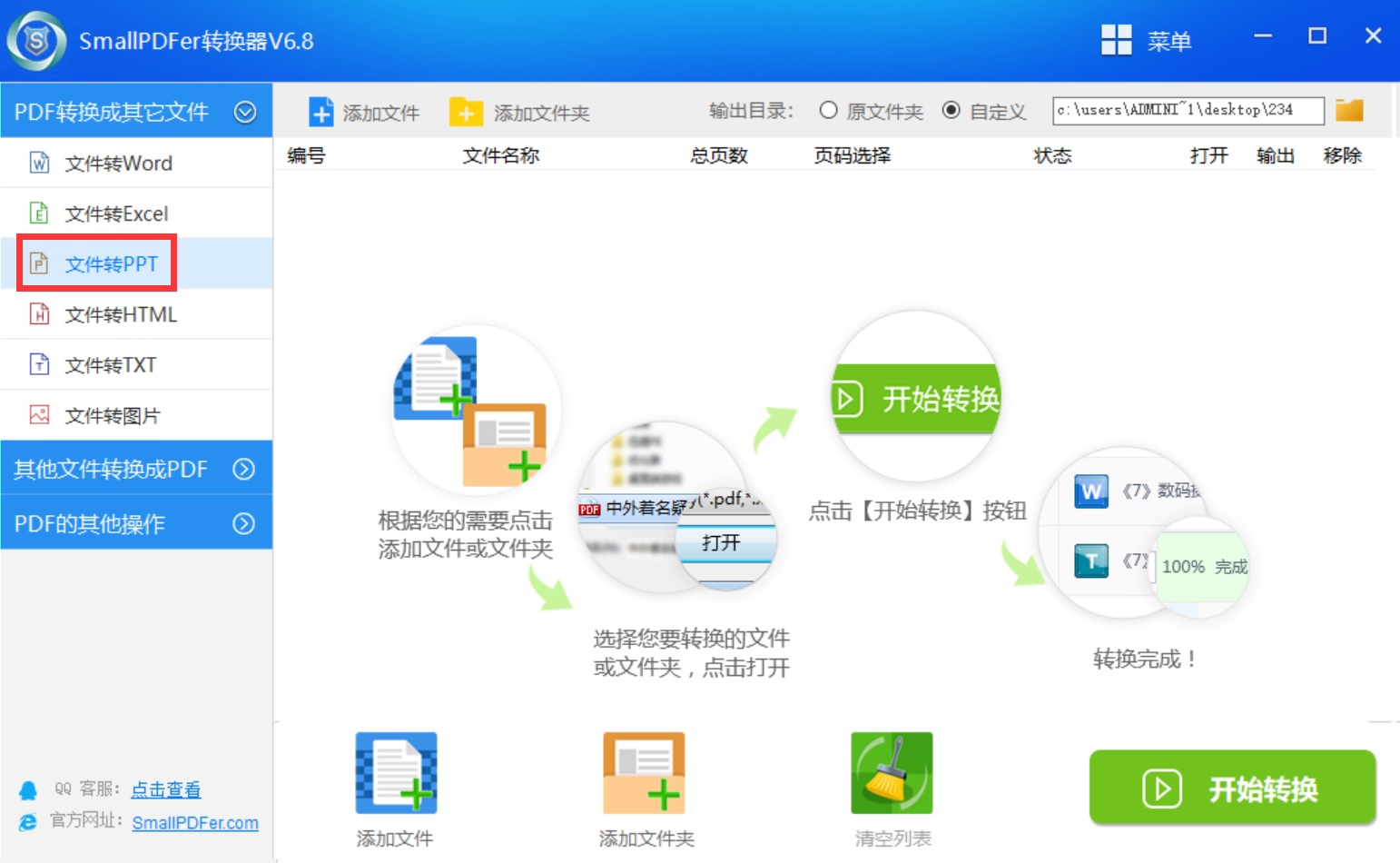
Task: Click the 编号 column header
Action: [x=306, y=155]
